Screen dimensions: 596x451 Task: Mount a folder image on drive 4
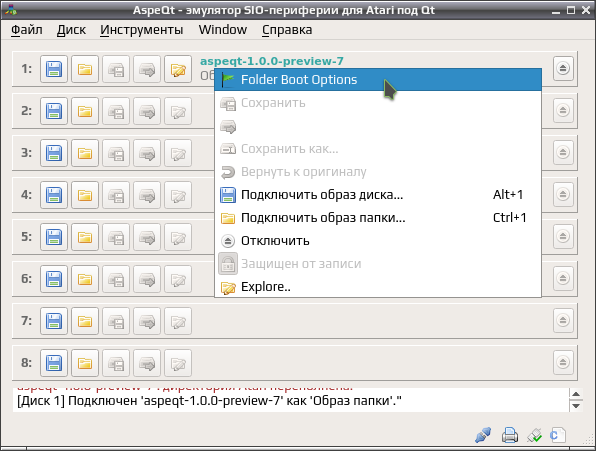[x=85, y=195]
